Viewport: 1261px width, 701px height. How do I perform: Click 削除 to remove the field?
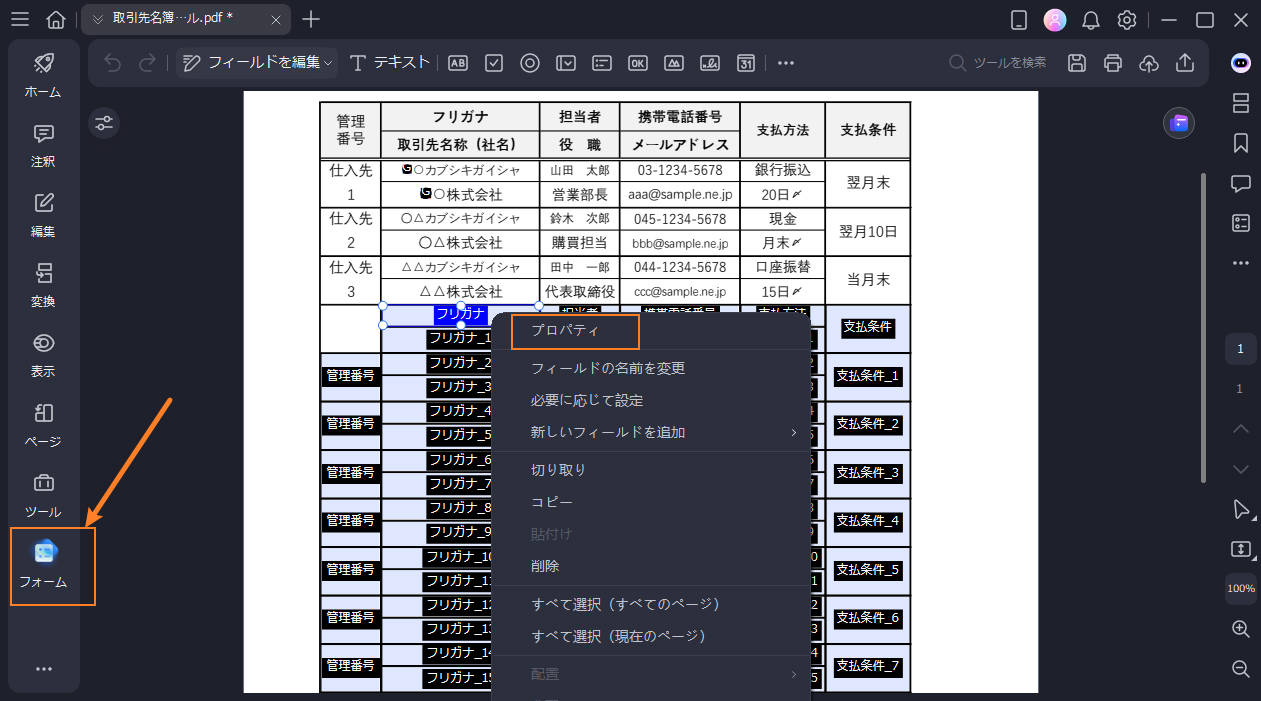click(x=547, y=565)
